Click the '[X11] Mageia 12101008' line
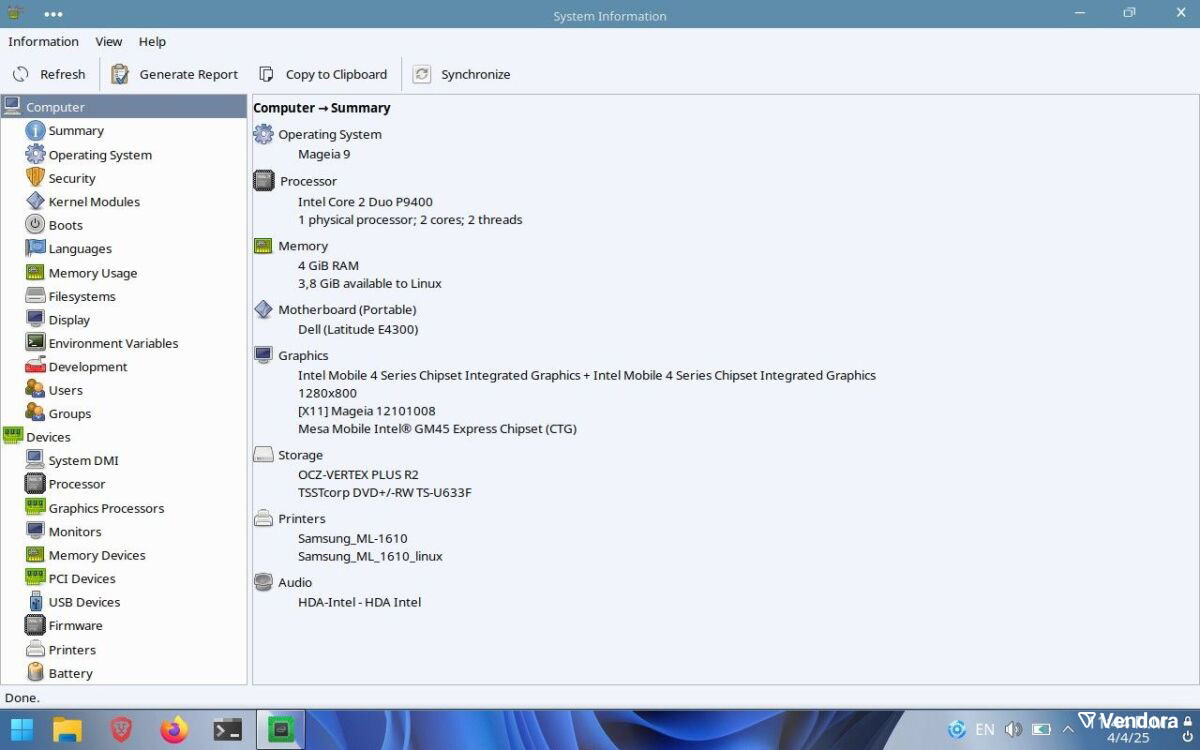 pos(367,411)
